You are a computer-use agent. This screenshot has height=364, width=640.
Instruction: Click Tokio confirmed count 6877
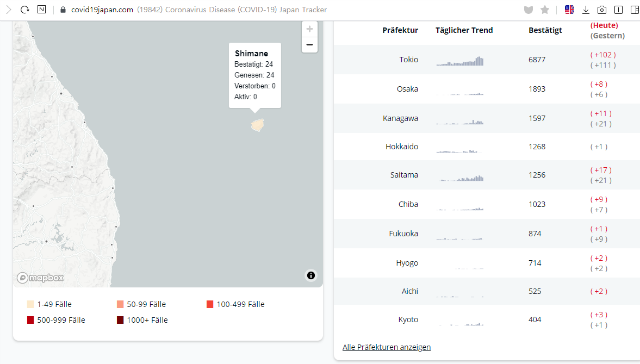537,60
